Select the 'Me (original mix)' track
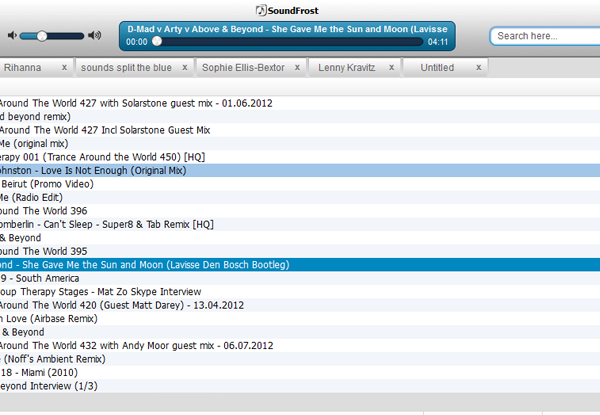This screenshot has width=600, height=415. [300, 143]
